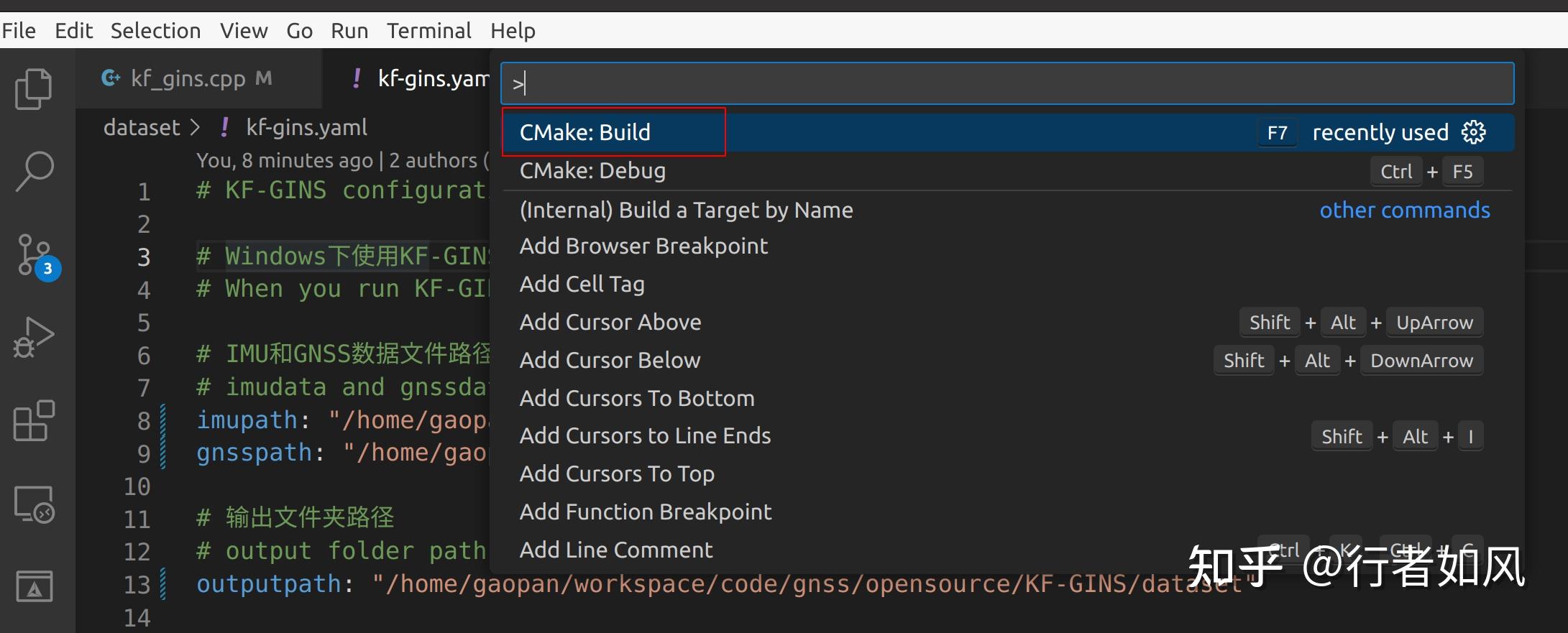Click line number 8 in the gutter

[x=144, y=420]
